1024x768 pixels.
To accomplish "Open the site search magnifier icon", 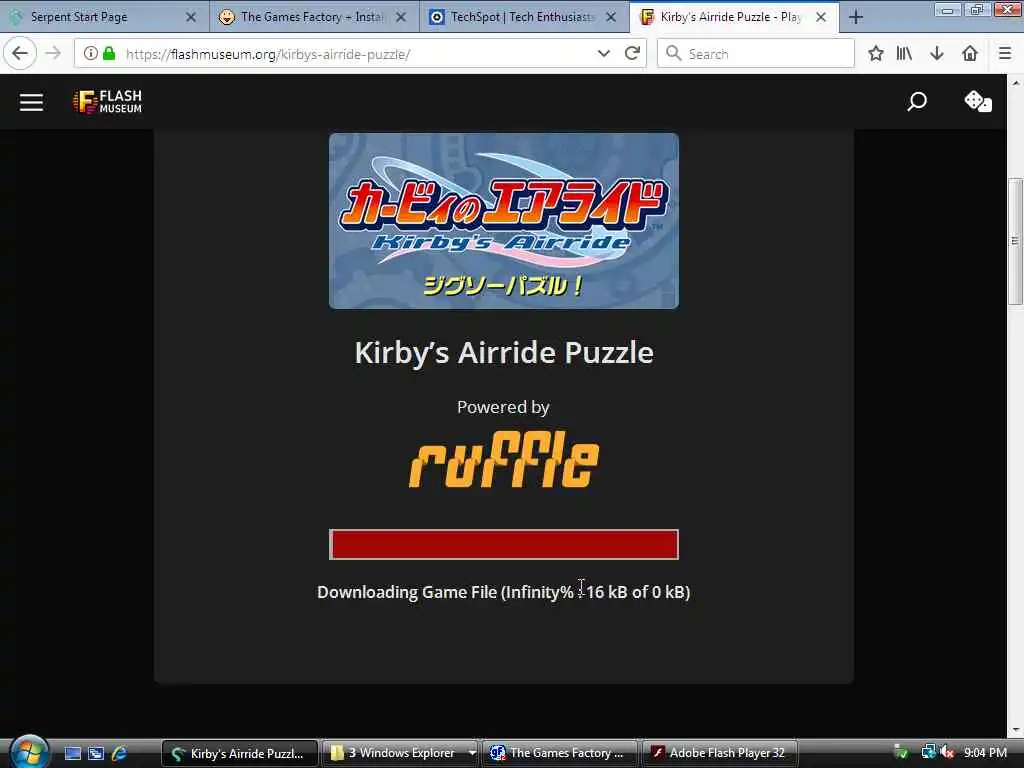I will coord(917,101).
